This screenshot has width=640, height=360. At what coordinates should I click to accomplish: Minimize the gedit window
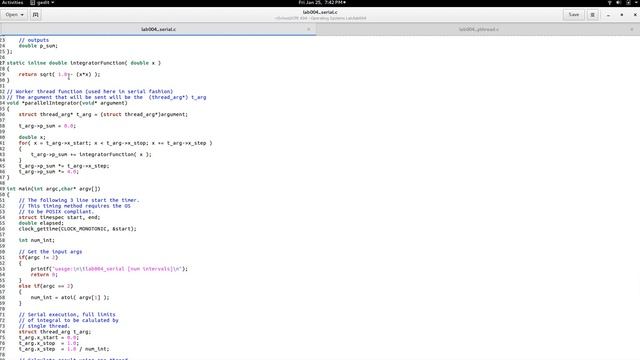pos(608,15)
